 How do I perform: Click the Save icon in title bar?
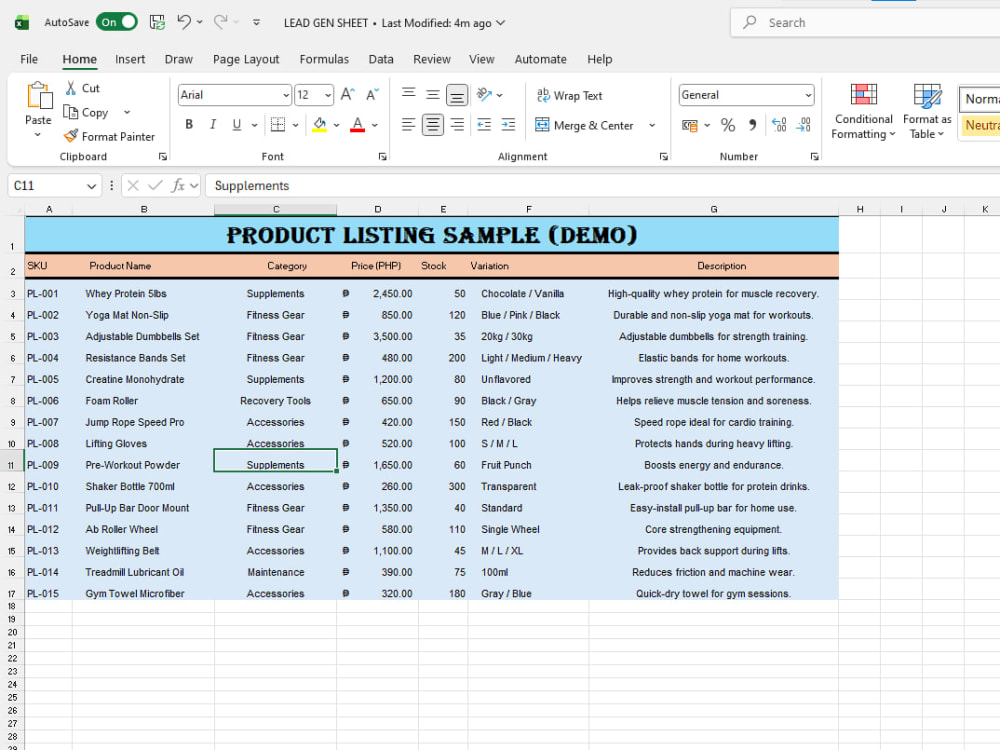[157, 22]
